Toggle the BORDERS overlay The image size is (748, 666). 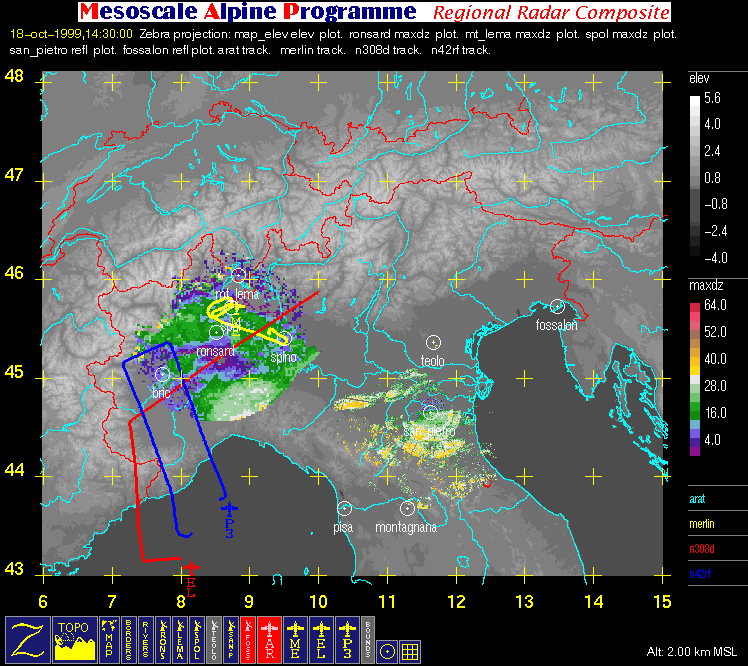[129, 640]
